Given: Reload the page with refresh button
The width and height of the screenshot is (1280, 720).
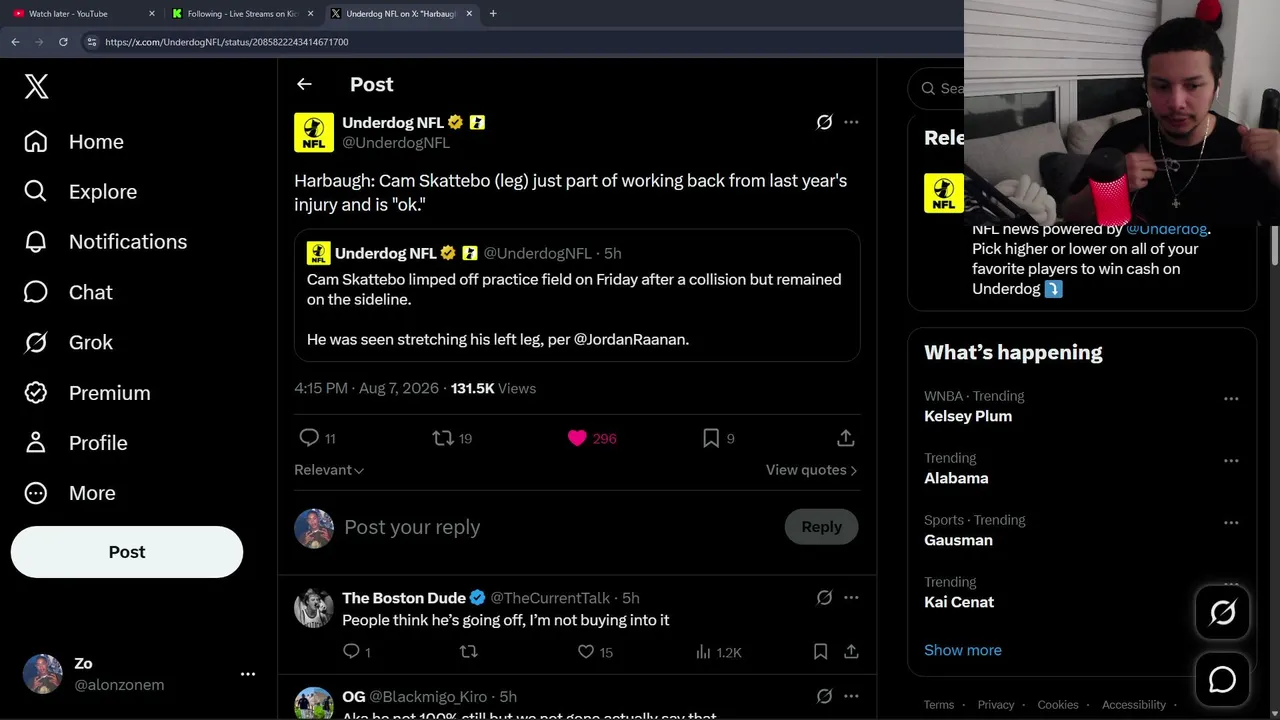Looking at the screenshot, I should 63,42.
